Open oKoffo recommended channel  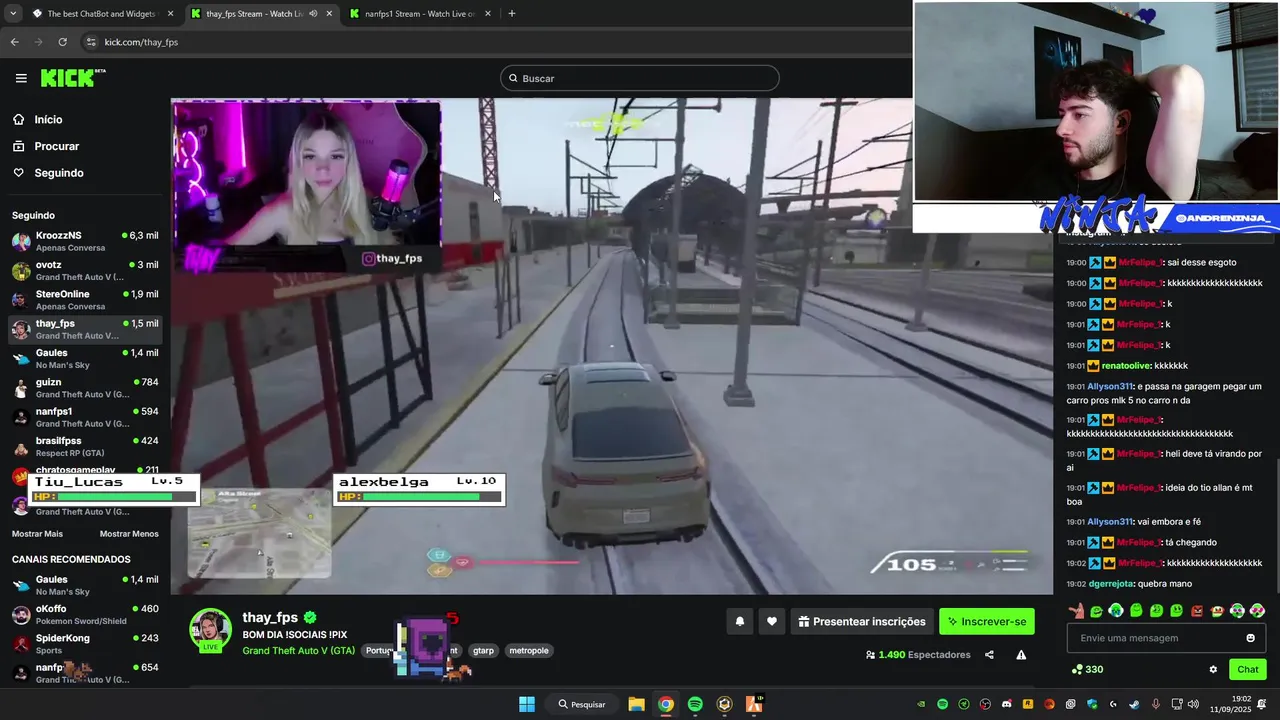pos(85,614)
